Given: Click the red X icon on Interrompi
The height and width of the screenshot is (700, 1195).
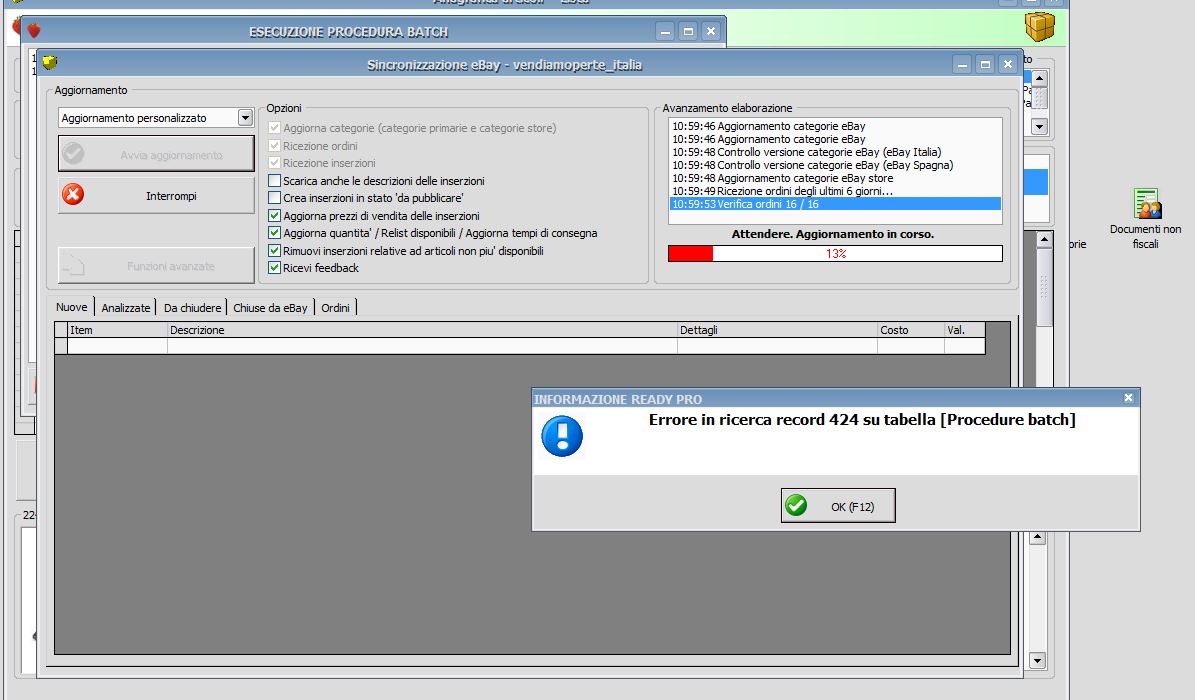Looking at the screenshot, I should 73,194.
